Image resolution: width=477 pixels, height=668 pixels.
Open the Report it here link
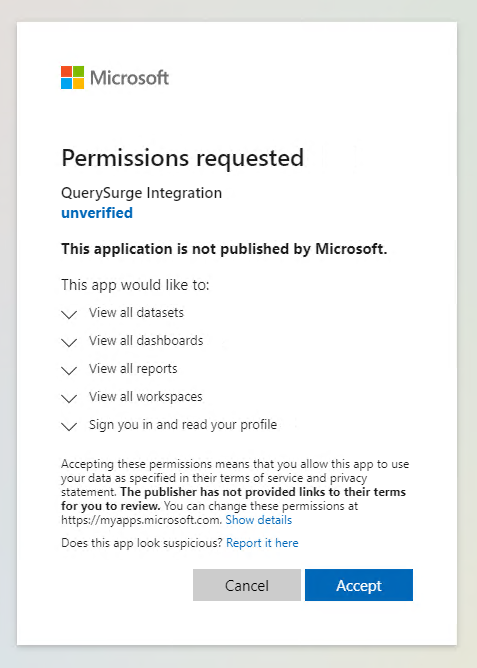[x=262, y=543]
